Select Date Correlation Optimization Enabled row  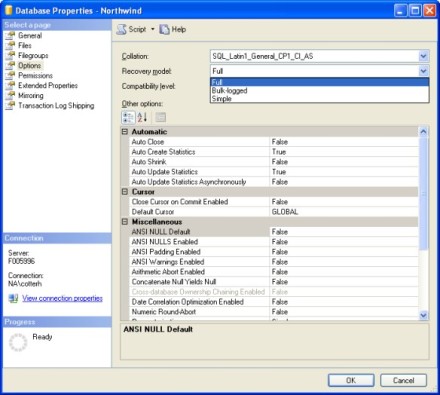tap(274, 302)
